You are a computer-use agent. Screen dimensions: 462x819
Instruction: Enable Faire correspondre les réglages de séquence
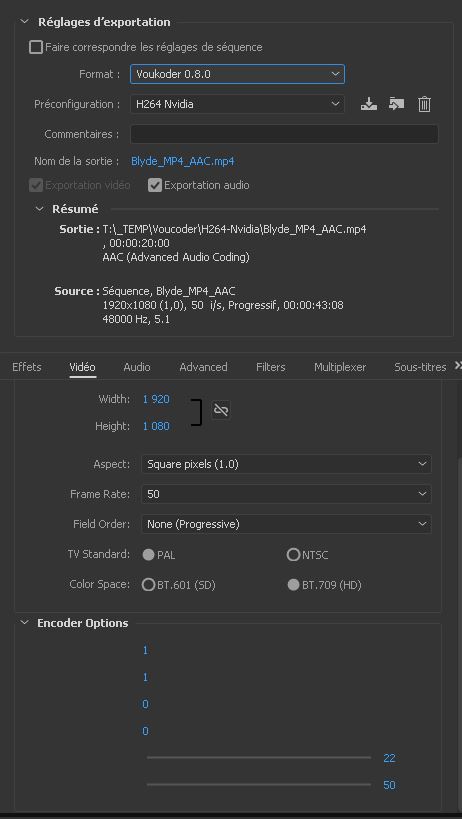pos(35,48)
